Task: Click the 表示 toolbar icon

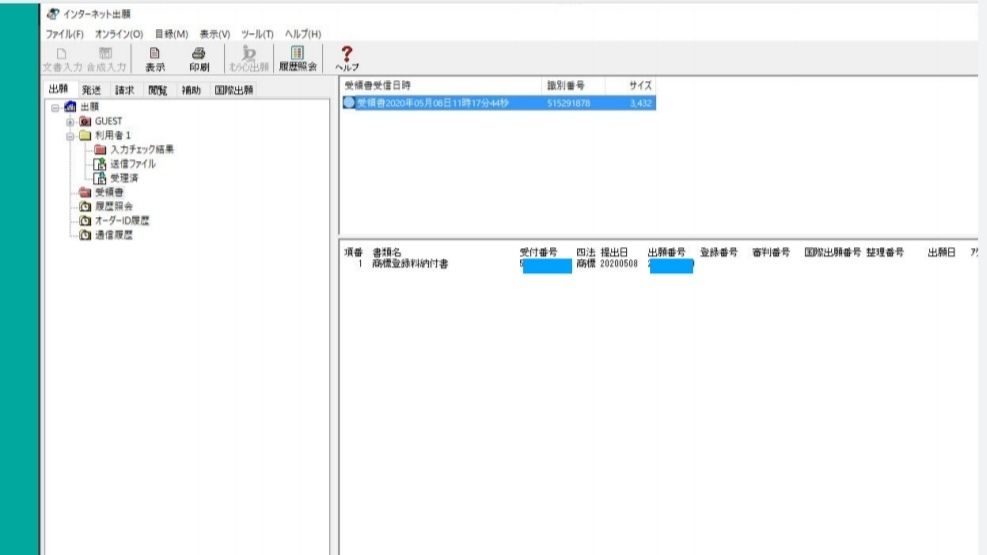Action: tap(155, 59)
